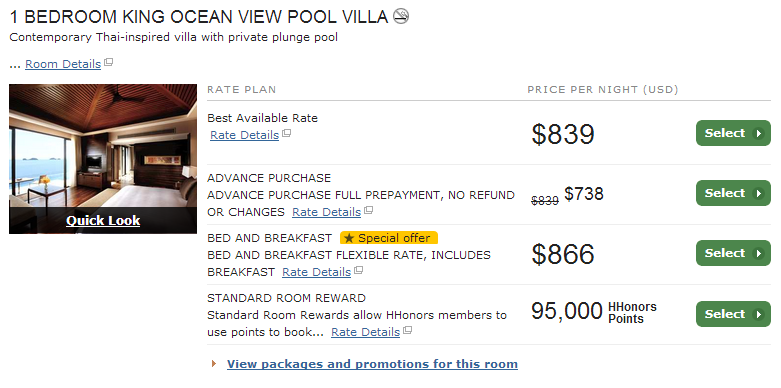The height and width of the screenshot is (388, 781).
Task: Click popup icon beside Standard Room Reward Rate Details
Action: click(x=407, y=331)
